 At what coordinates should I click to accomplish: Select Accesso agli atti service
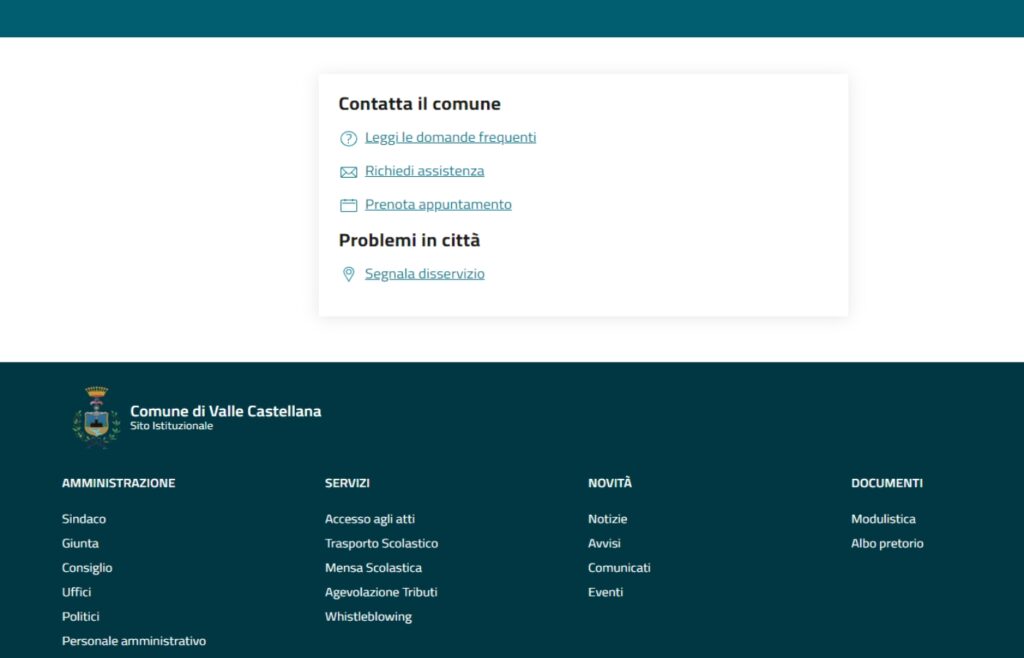pos(369,519)
